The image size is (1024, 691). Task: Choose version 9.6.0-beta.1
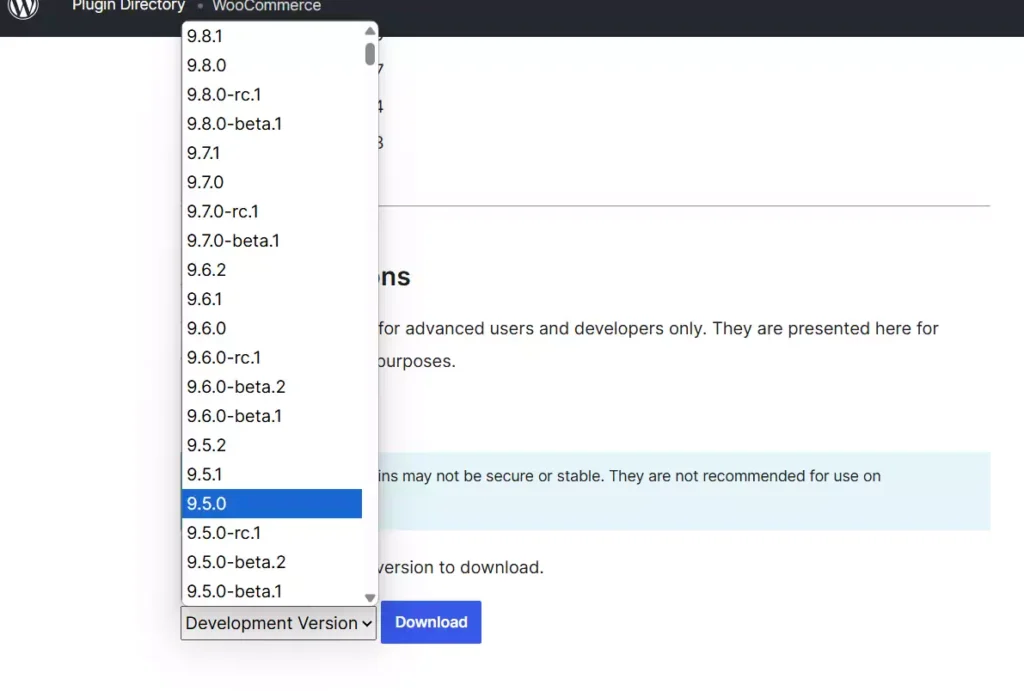click(x=272, y=416)
